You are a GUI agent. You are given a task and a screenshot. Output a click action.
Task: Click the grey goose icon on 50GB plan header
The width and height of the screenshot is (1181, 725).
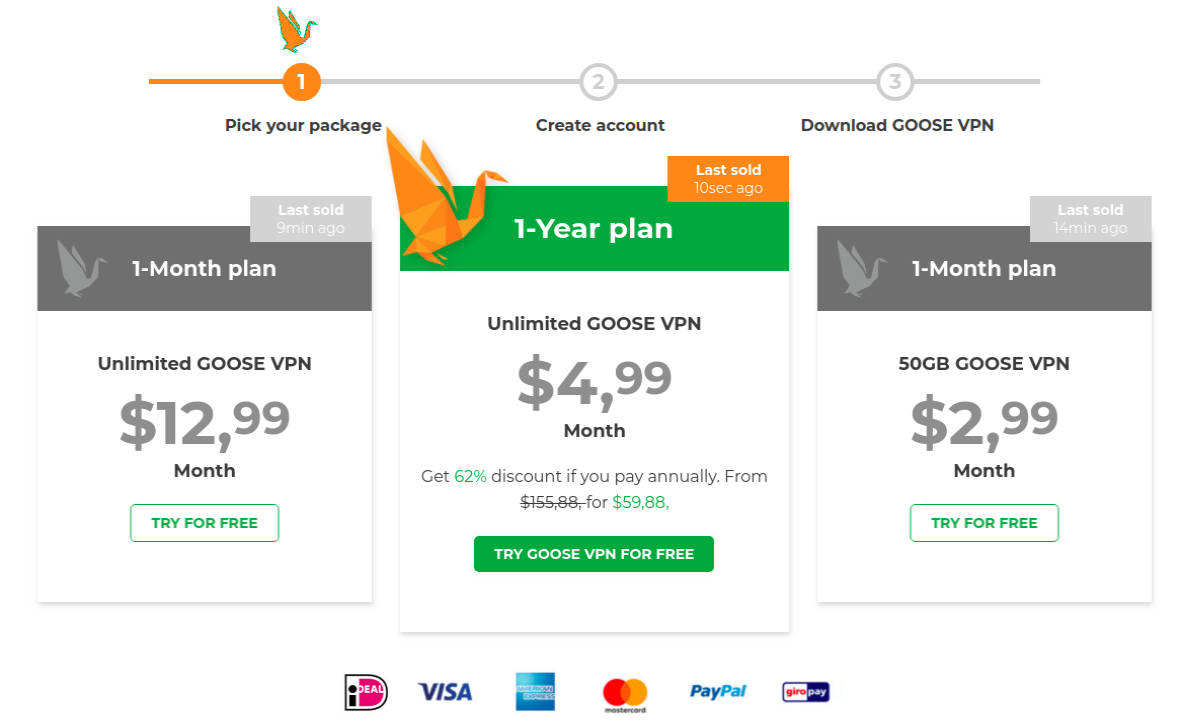click(861, 268)
